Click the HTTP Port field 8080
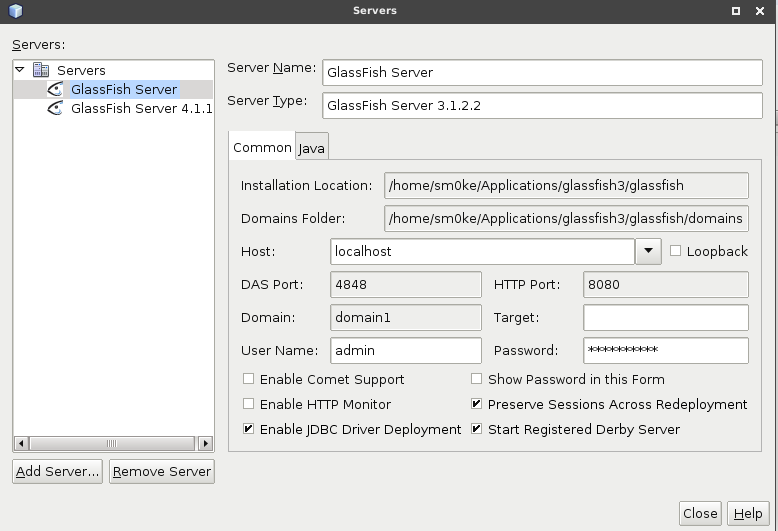This screenshot has width=778, height=531. (666, 284)
